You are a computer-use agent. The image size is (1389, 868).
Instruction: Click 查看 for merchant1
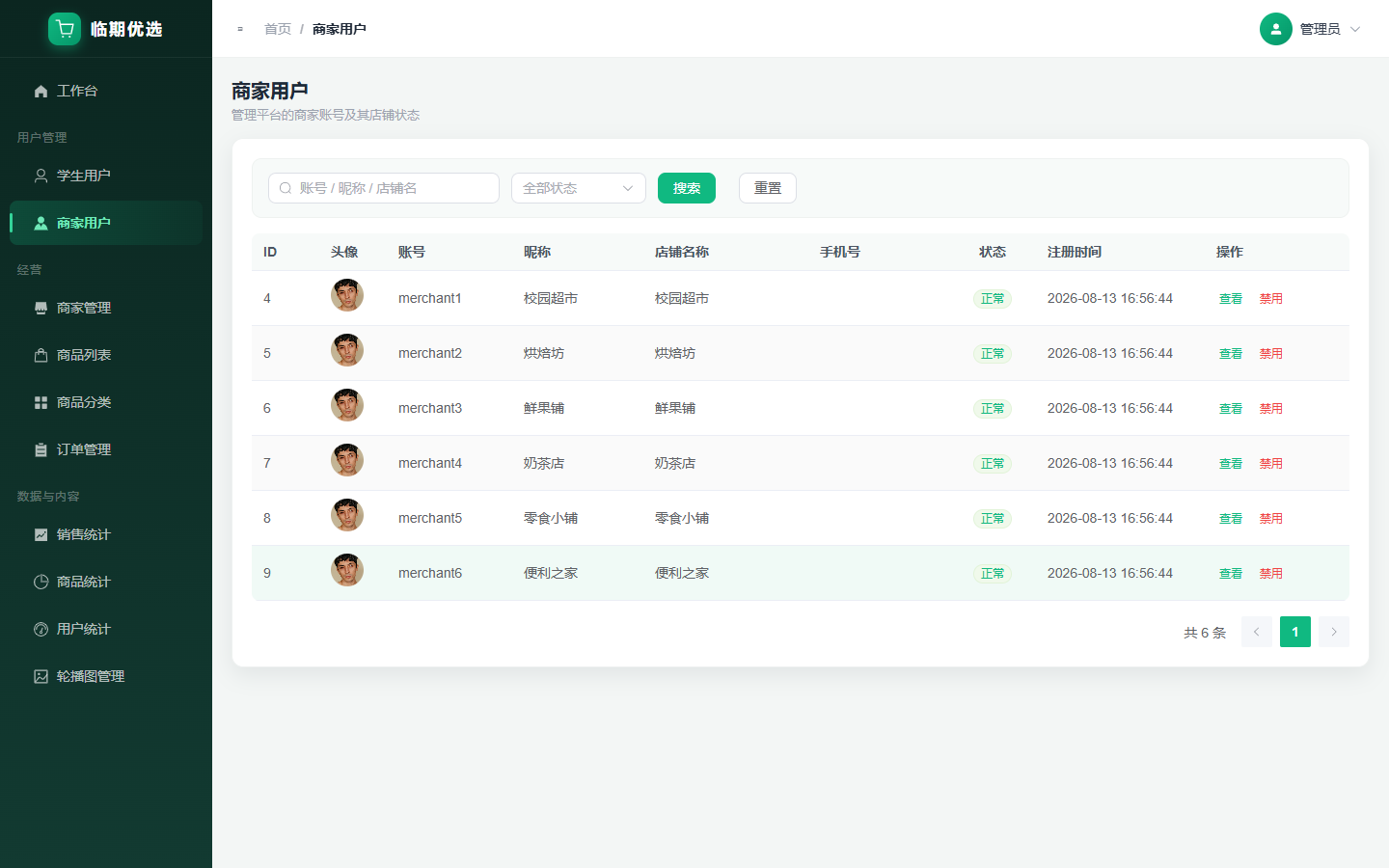[1231, 299]
